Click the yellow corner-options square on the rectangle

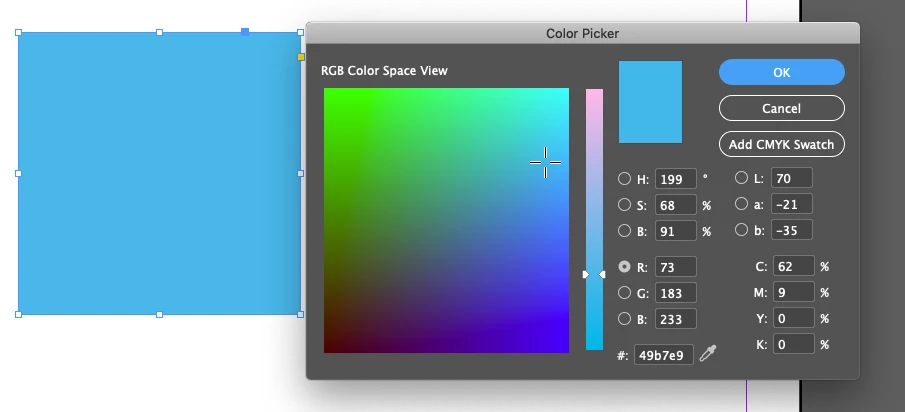tap(301, 57)
